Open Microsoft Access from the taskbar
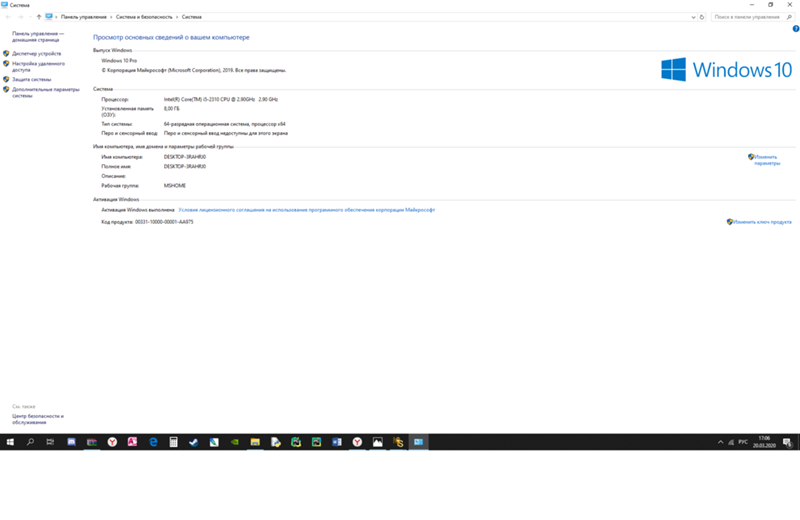Image resolution: width=800 pixels, height=520 pixels. click(133, 442)
